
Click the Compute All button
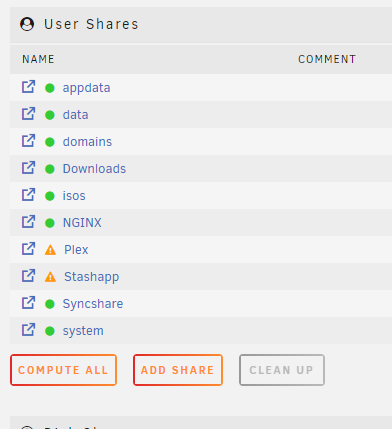(x=63, y=370)
